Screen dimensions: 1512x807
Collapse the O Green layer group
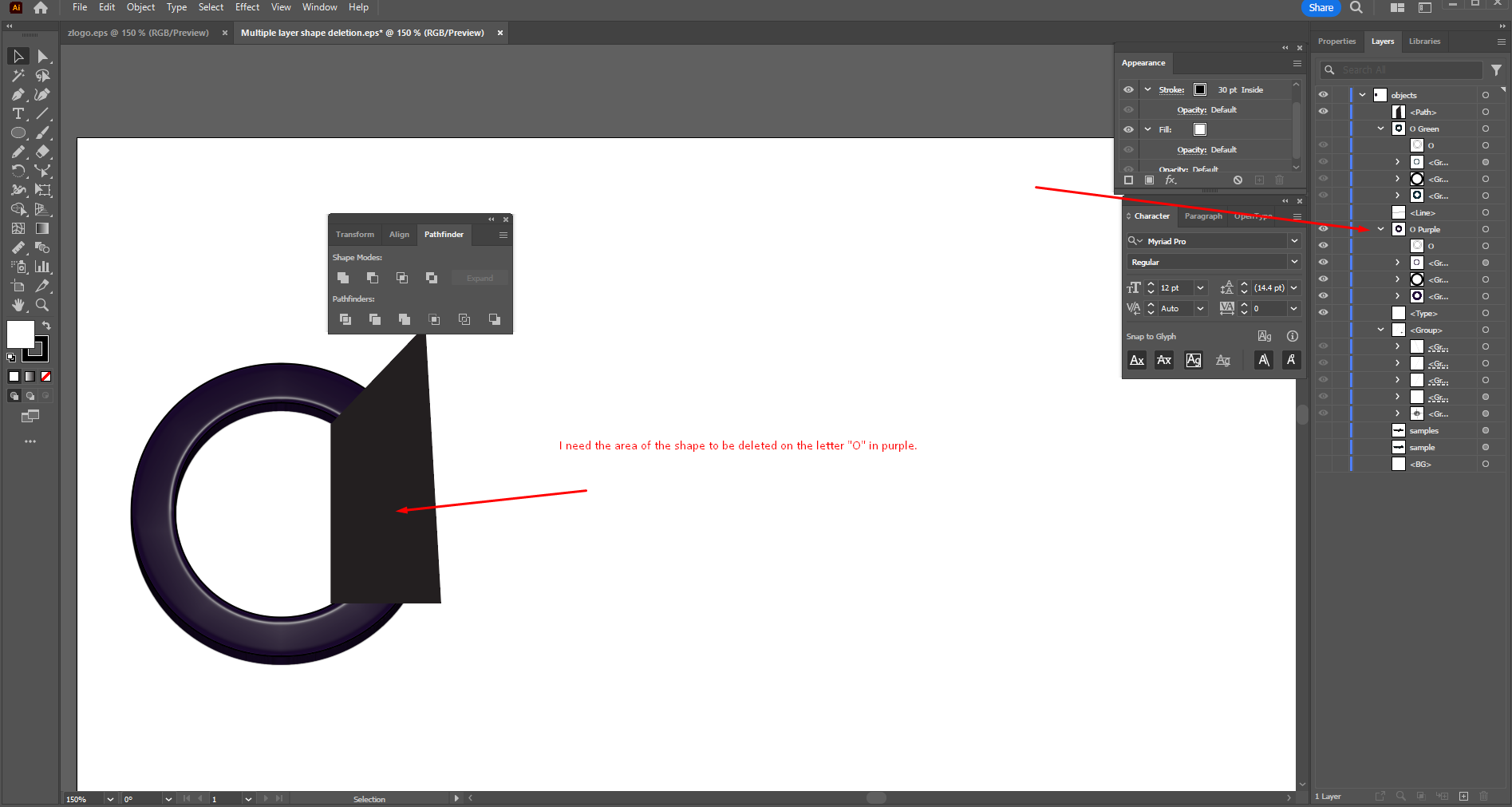pyautogui.click(x=1380, y=129)
